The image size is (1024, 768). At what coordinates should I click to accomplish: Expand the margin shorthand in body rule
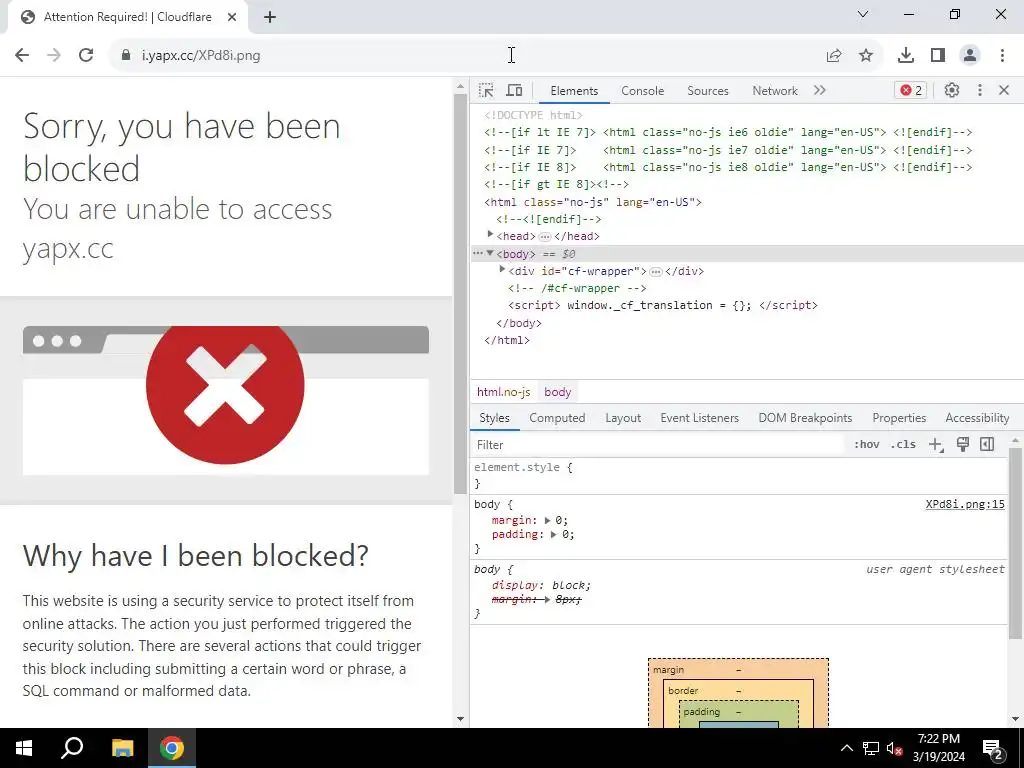coord(547,520)
